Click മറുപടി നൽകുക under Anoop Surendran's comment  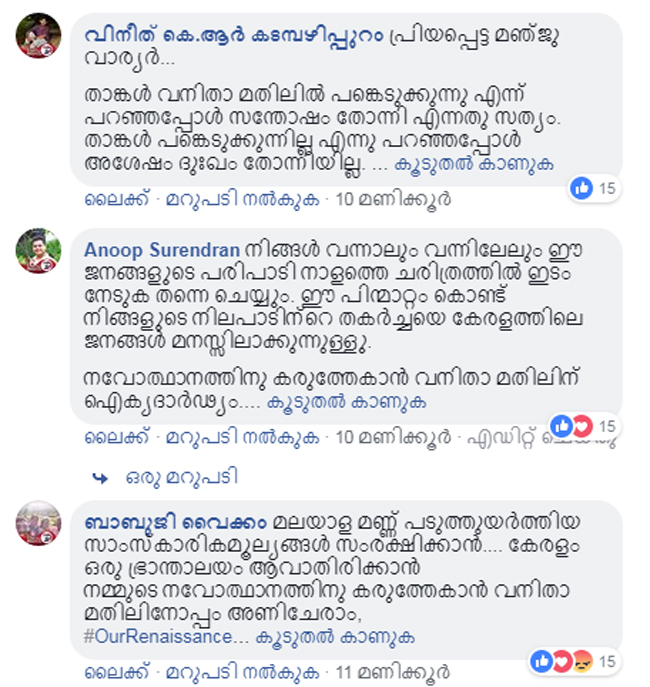pyautogui.click(x=242, y=437)
